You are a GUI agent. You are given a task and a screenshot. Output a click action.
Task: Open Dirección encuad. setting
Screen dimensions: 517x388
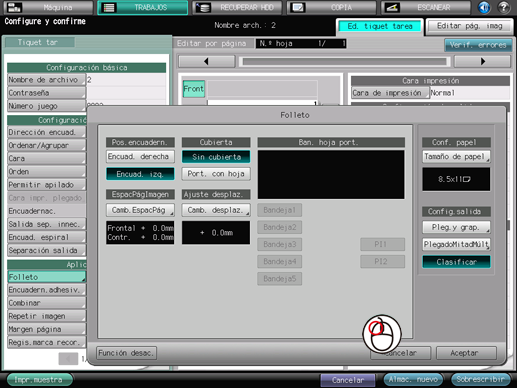(46, 132)
